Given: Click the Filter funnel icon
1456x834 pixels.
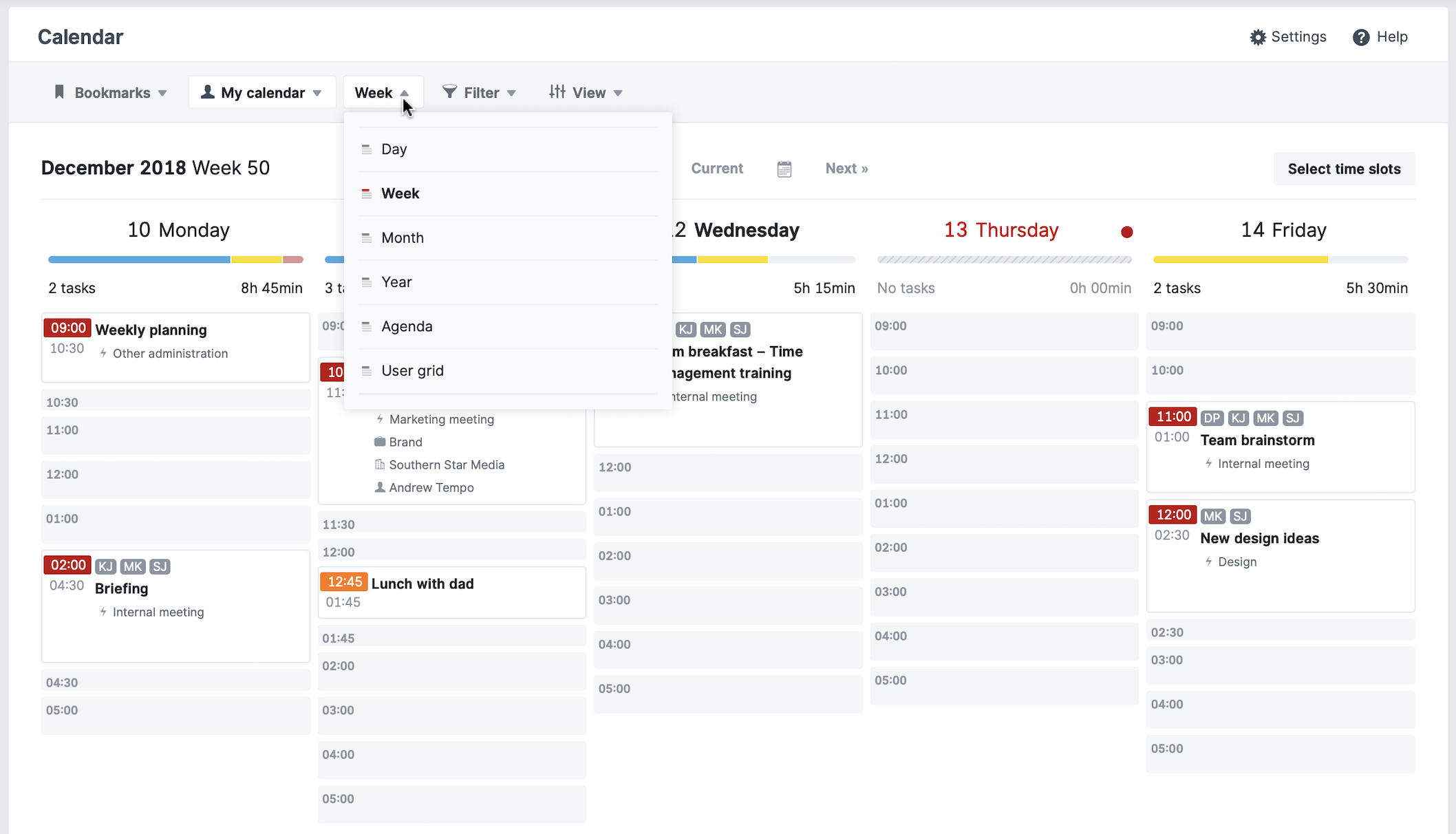Looking at the screenshot, I should click(x=449, y=92).
